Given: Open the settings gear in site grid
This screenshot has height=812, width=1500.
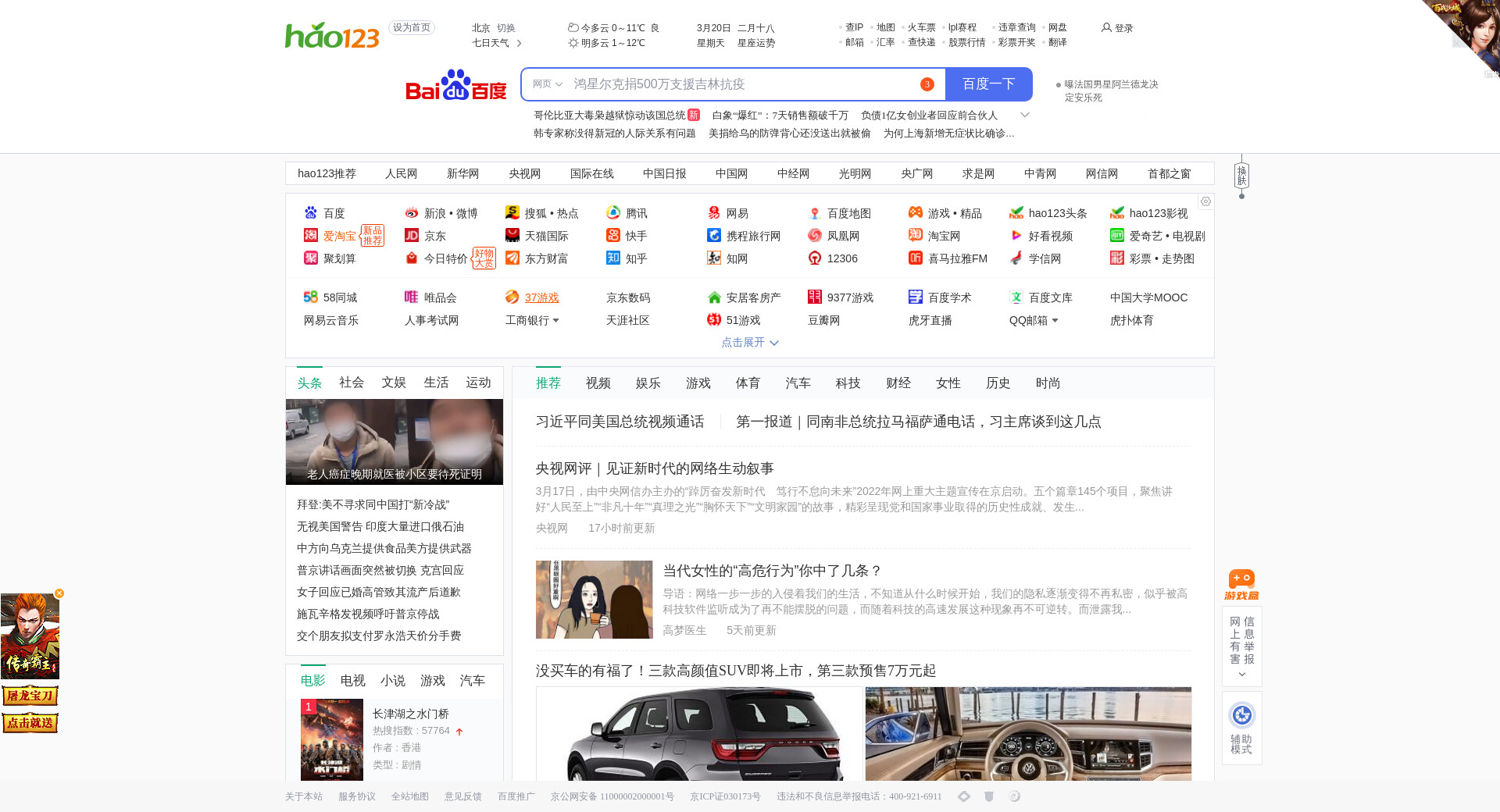Looking at the screenshot, I should (1205, 201).
